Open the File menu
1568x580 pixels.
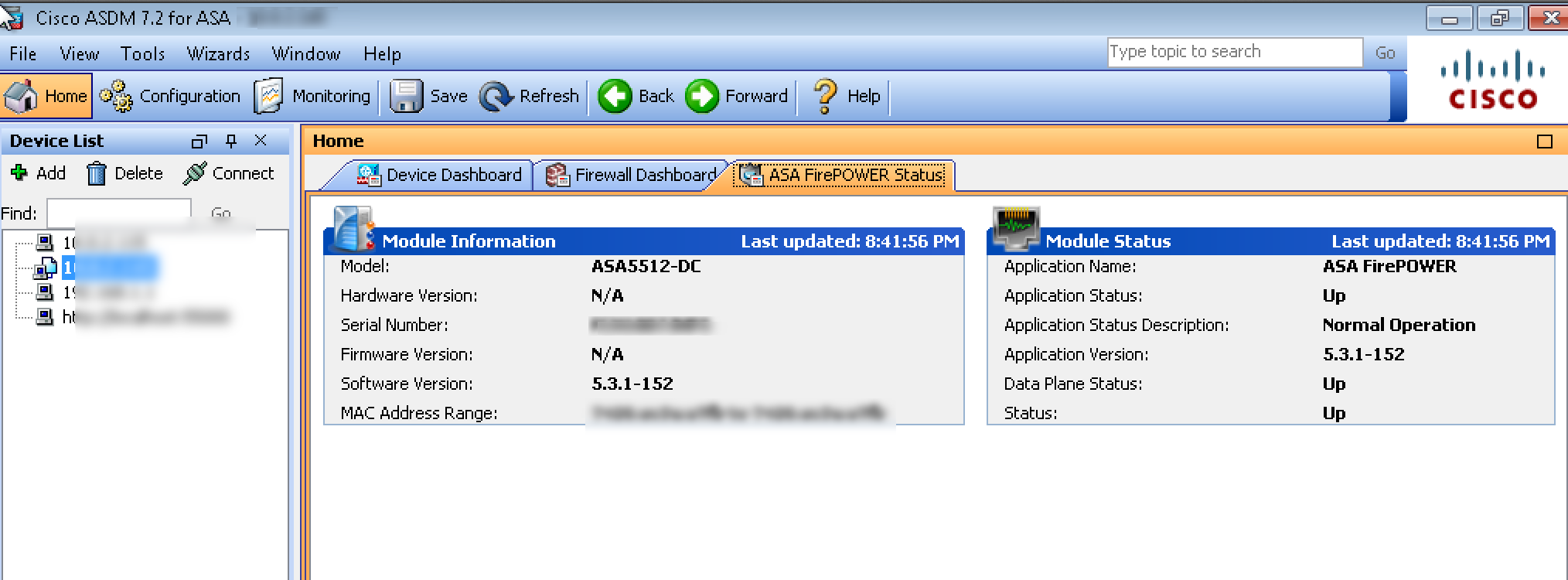pyautogui.click(x=22, y=54)
